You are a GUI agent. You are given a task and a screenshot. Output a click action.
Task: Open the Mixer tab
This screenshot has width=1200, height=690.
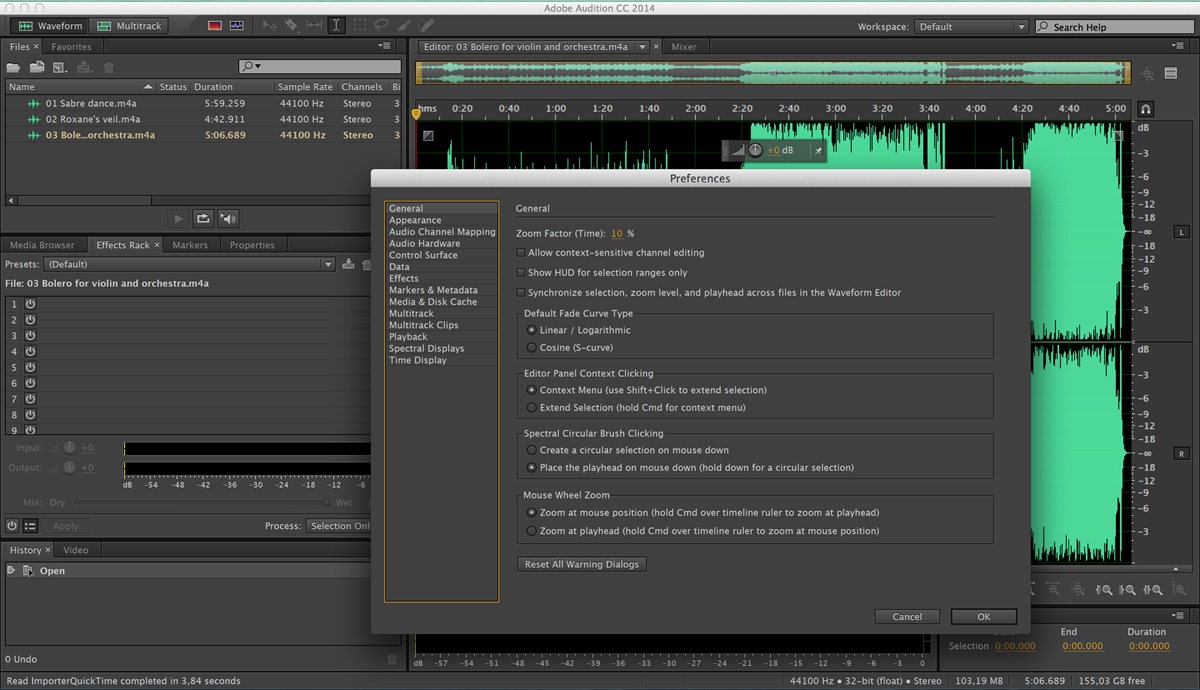pyautogui.click(x=684, y=47)
